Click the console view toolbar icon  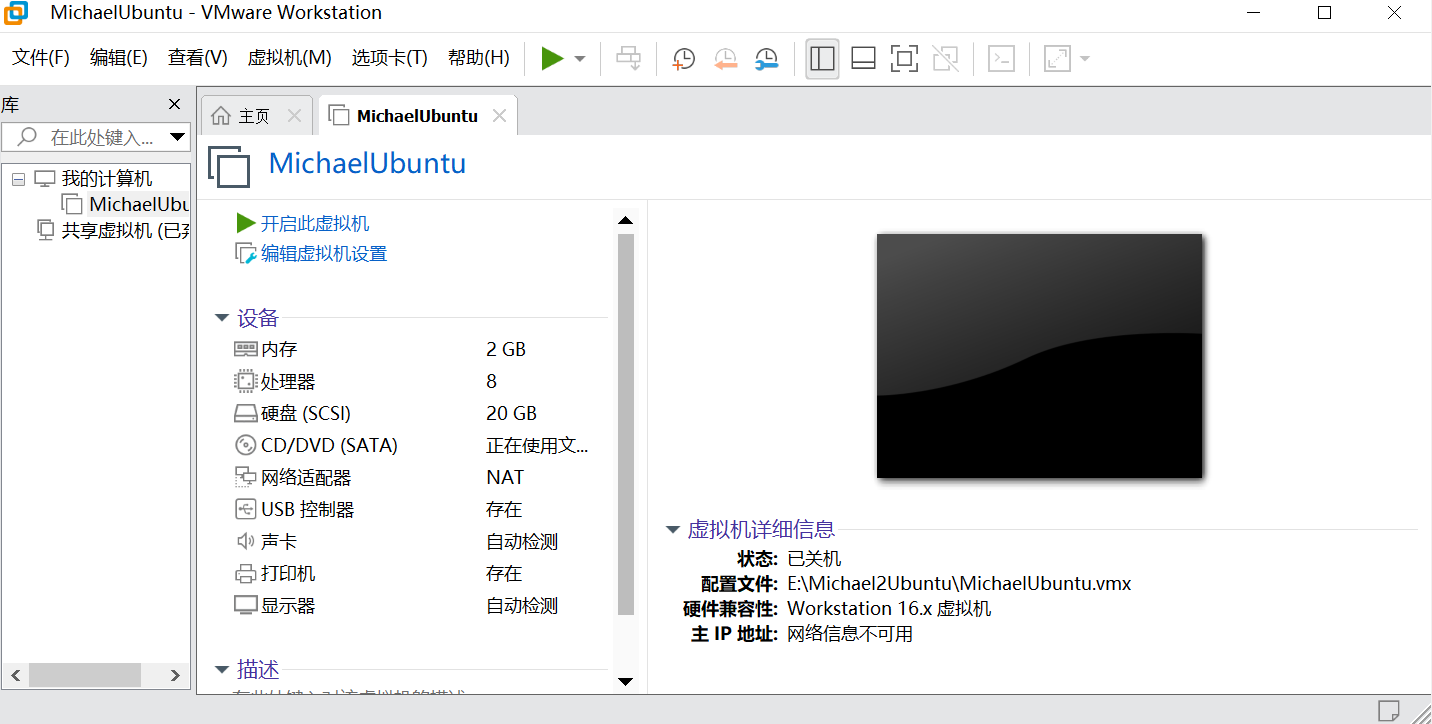tap(1001, 59)
